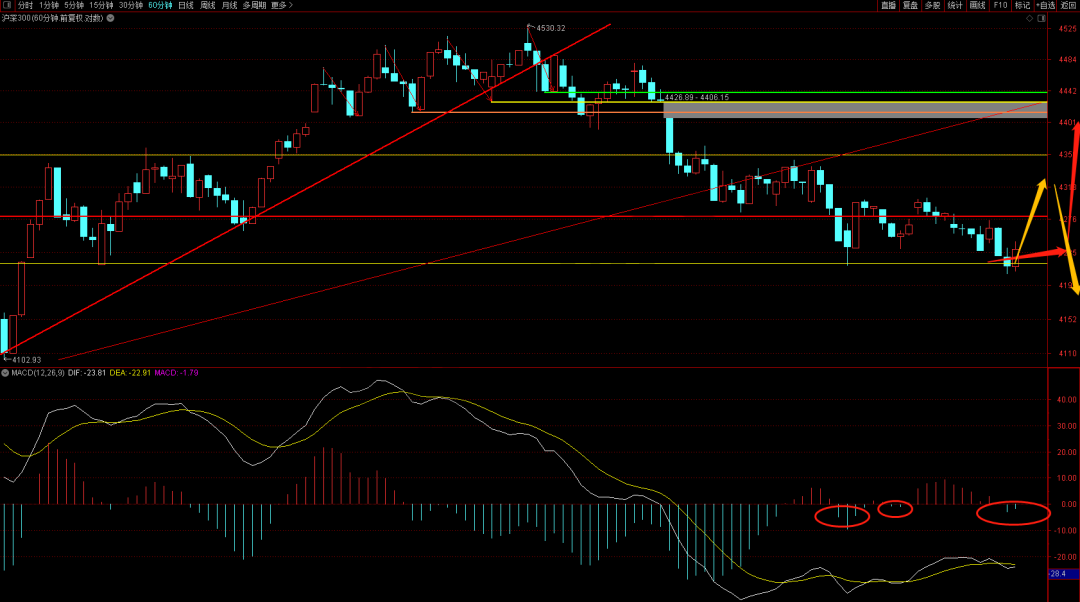Add to watchlist with +自选
The width and height of the screenshot is (1080, 602).
click(1046, 5)
